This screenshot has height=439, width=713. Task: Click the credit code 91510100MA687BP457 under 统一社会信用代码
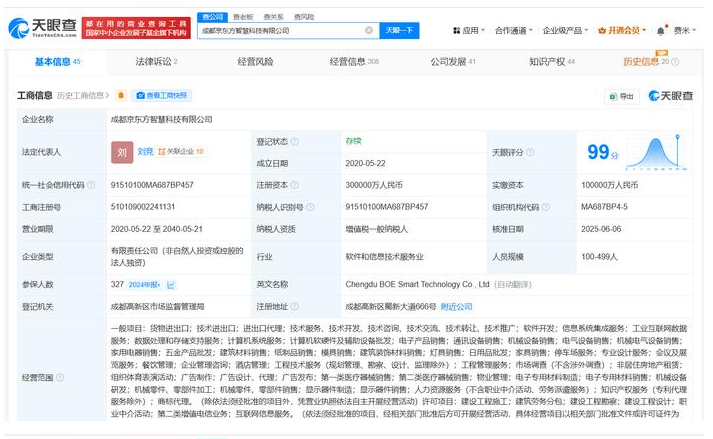[152, 185]
